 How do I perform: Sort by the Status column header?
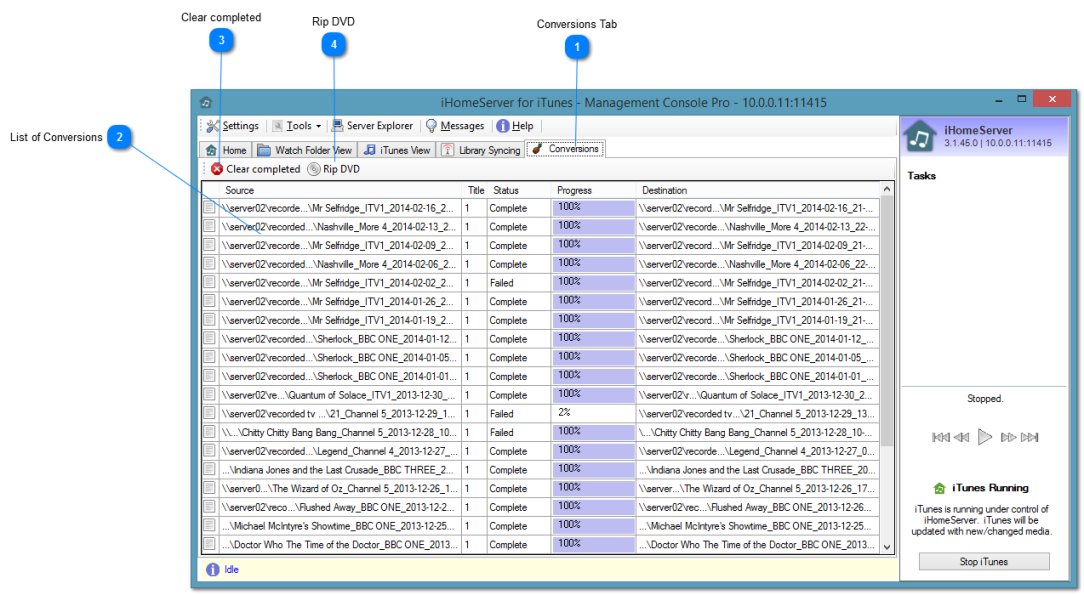pyautogui.click(x=519, y=190)
